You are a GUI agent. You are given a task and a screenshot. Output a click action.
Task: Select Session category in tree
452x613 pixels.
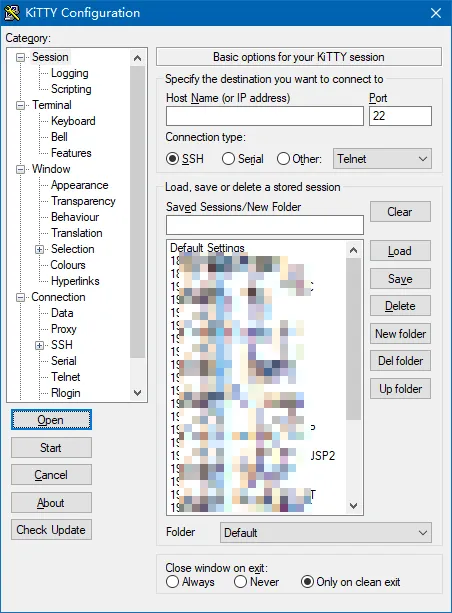[x=50, y=57]
